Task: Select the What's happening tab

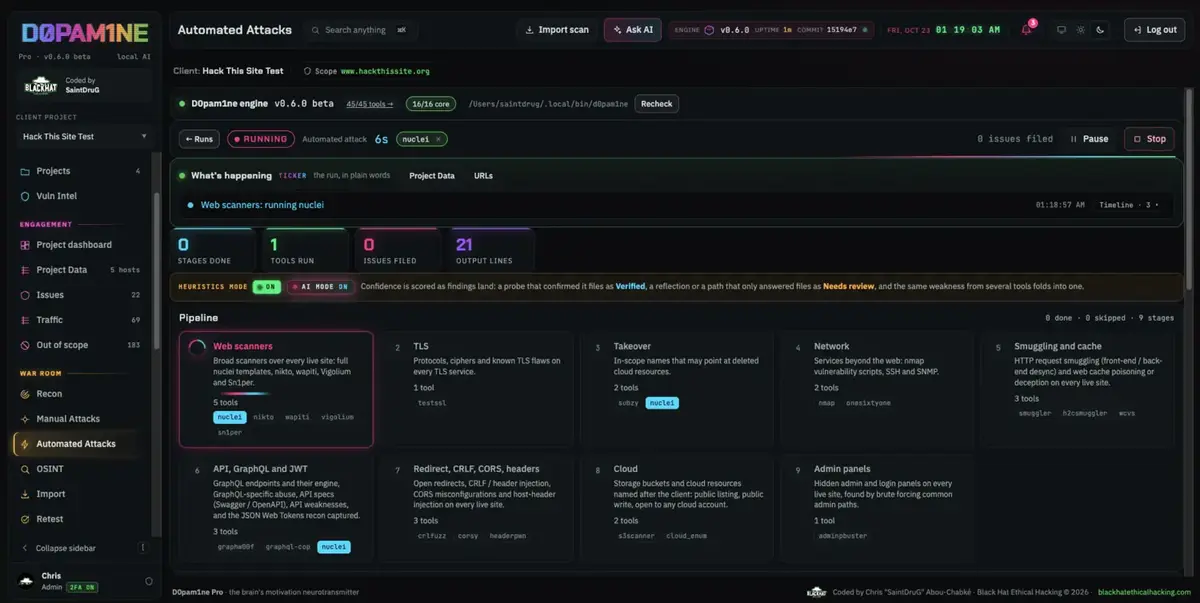Action: point(231,176)
